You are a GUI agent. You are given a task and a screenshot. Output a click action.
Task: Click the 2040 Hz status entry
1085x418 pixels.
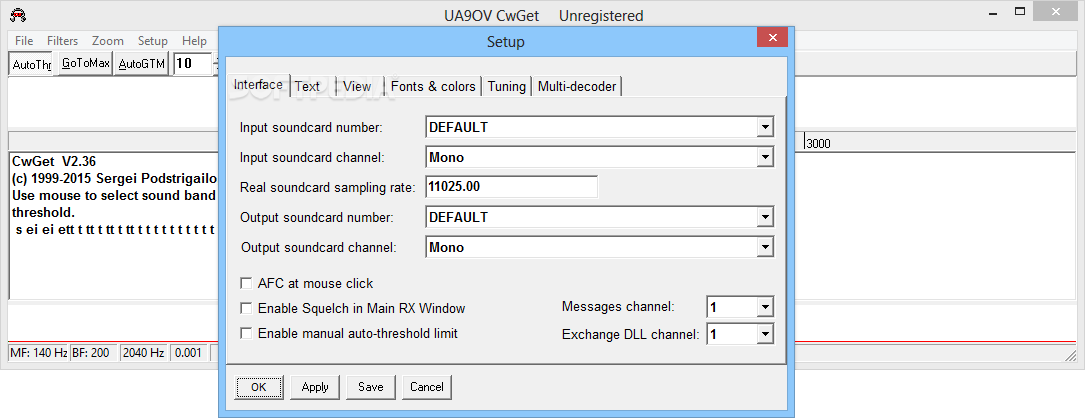coord(144,353)
